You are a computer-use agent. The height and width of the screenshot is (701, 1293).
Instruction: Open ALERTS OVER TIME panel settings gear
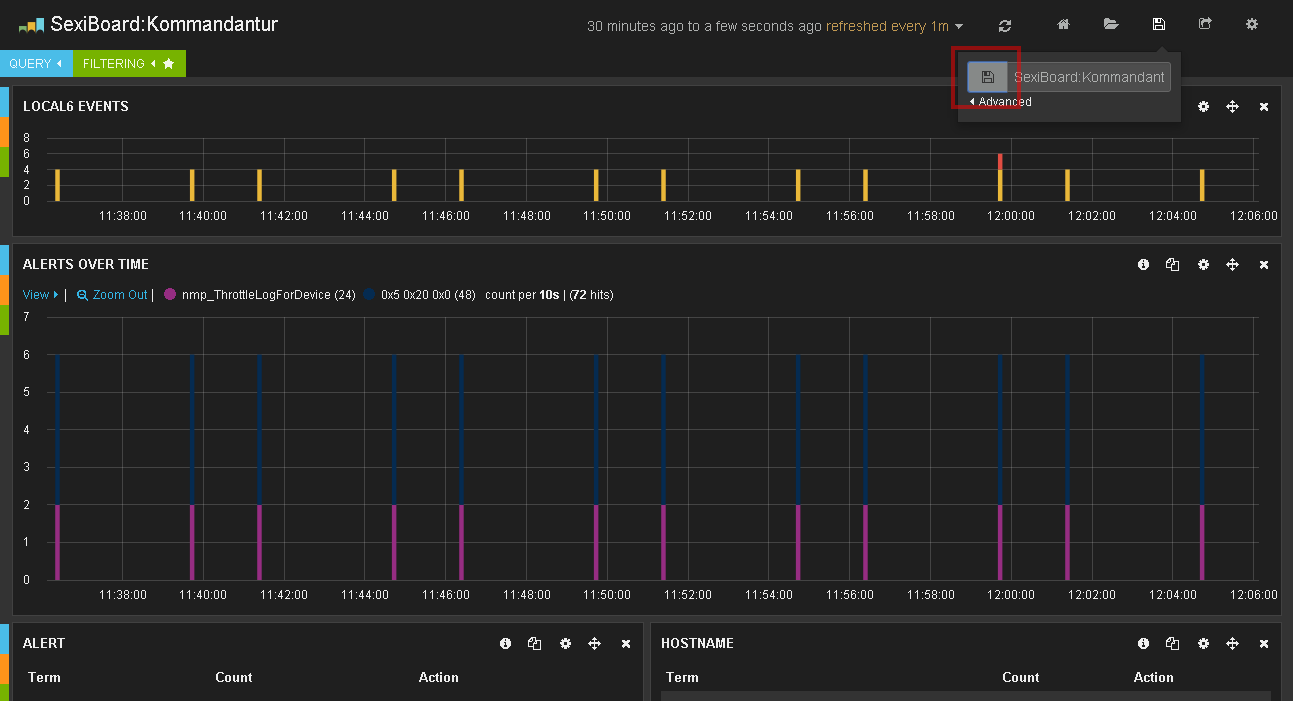click(x=1203, y=265)
